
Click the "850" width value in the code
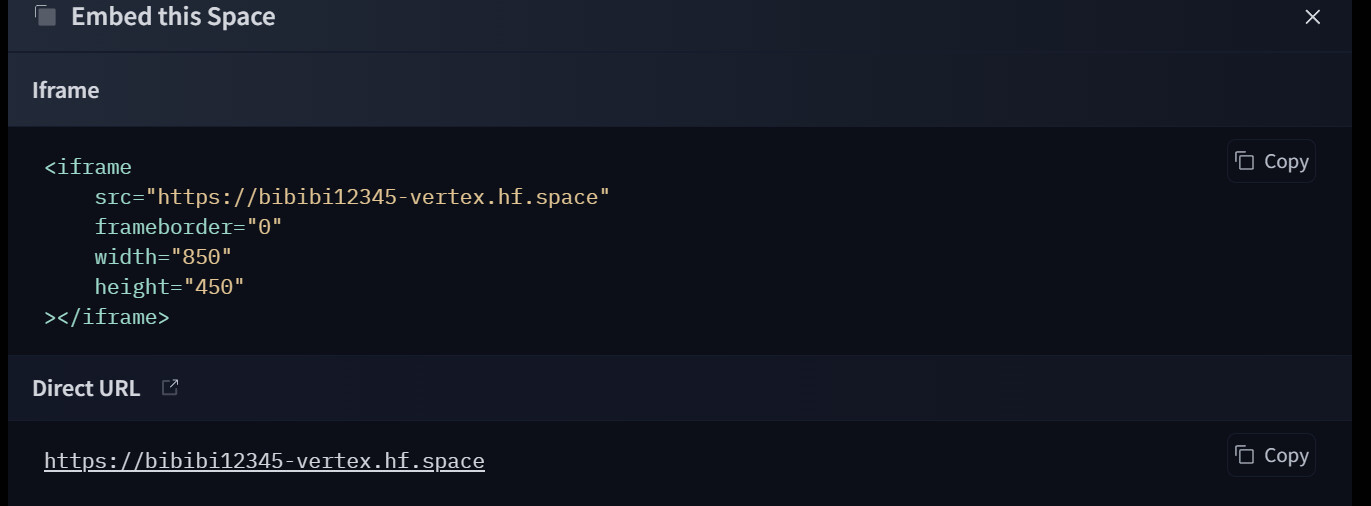(201, 257)
